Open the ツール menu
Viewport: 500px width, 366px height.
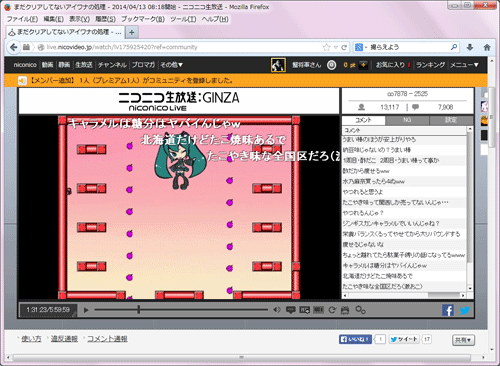[x=183, y=19]
